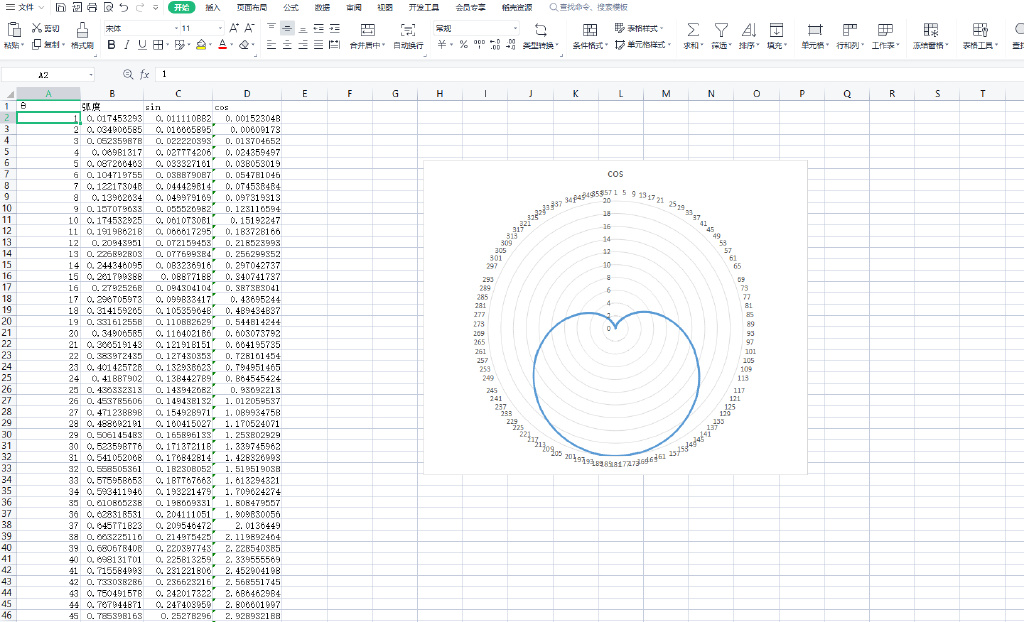This screenshot has height=622, width=1024.
Task: Click the Sort 排序 icon
Action: [x=748, y=30]
